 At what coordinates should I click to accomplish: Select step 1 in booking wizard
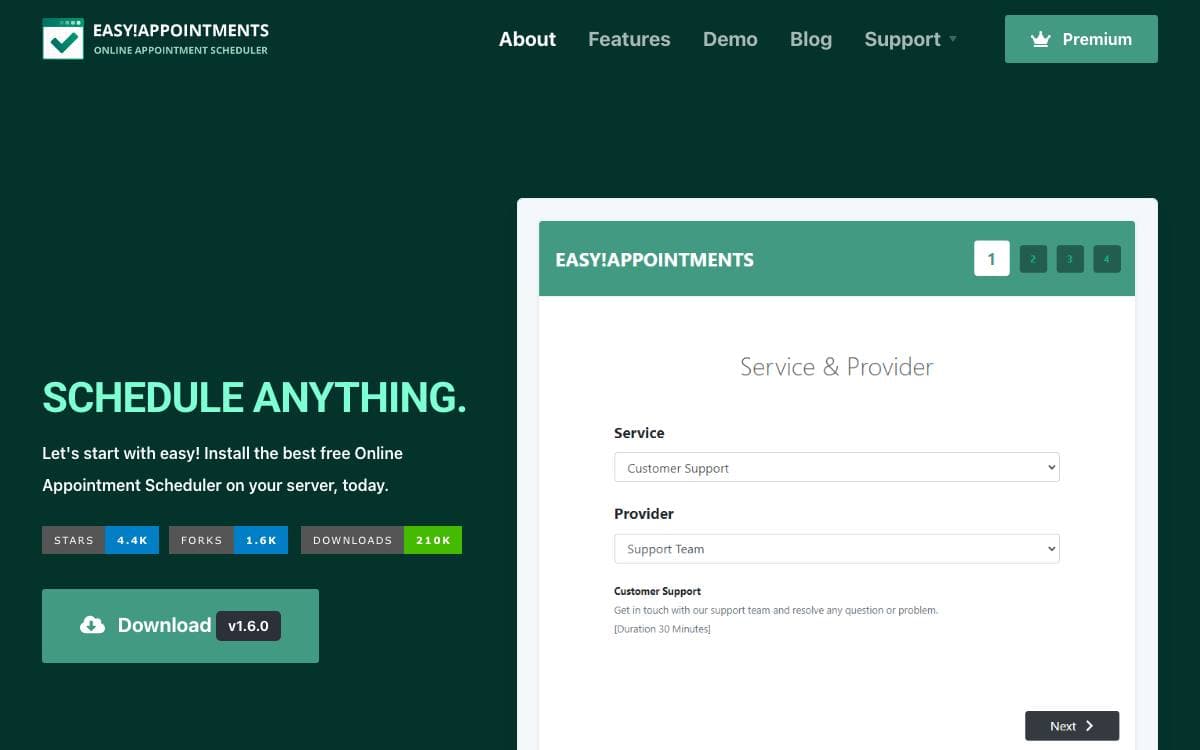[x=991, y=259]
